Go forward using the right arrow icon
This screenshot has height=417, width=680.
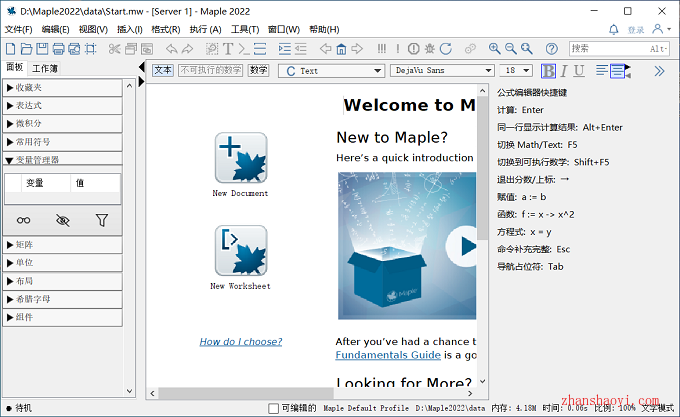tap(357, 49)
